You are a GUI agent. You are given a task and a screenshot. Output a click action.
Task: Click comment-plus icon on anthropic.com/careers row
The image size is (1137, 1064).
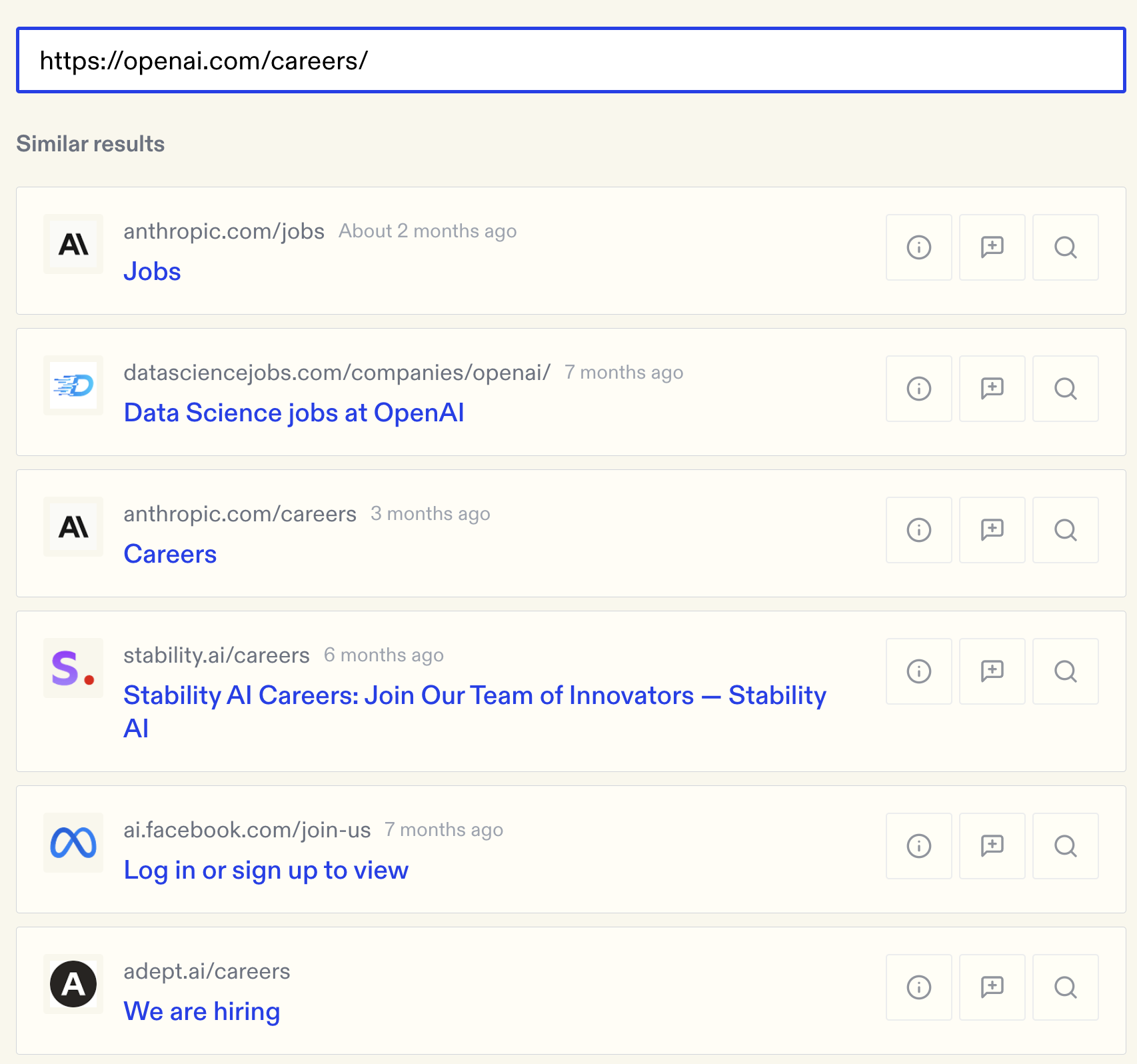992,530
